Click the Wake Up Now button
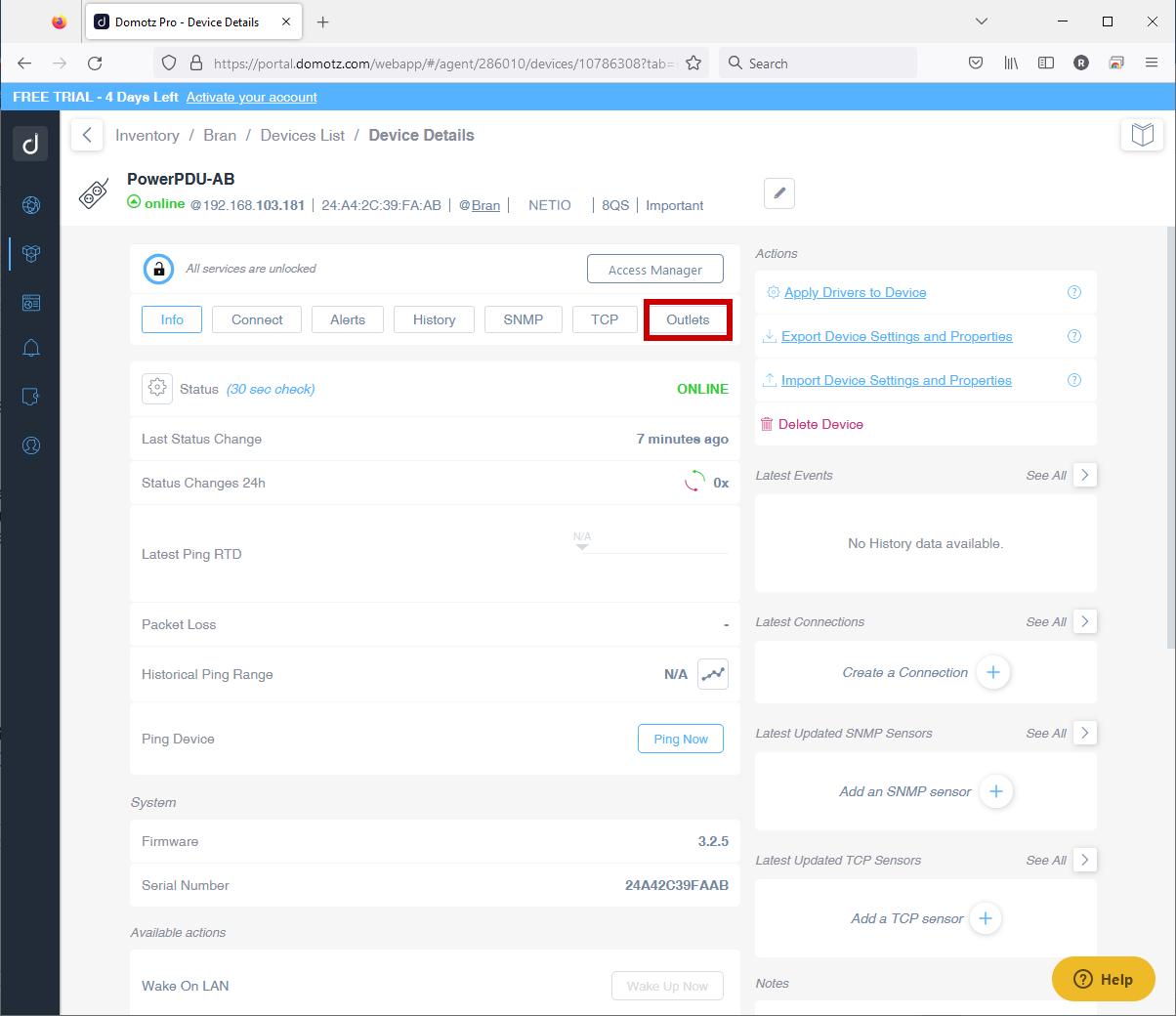This screenshot has height=1016, width=1176. coord(668,986)
